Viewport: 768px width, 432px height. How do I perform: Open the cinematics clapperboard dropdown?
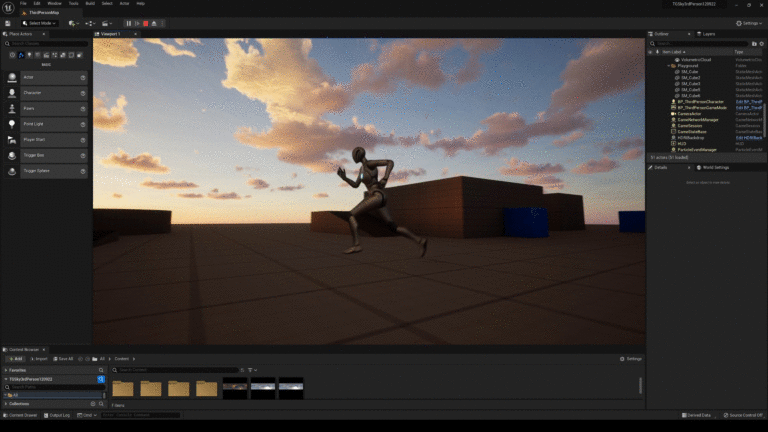point(107,23)
